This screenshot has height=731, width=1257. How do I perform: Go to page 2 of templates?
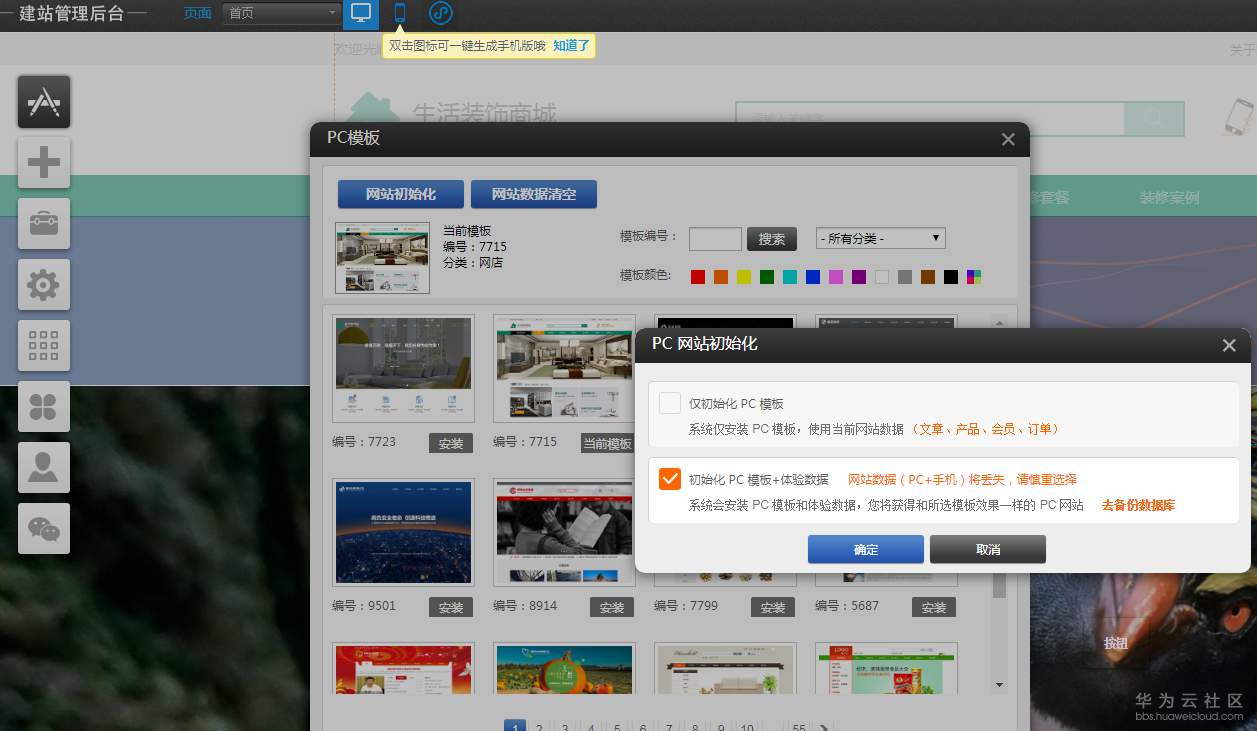click(539, 728)
